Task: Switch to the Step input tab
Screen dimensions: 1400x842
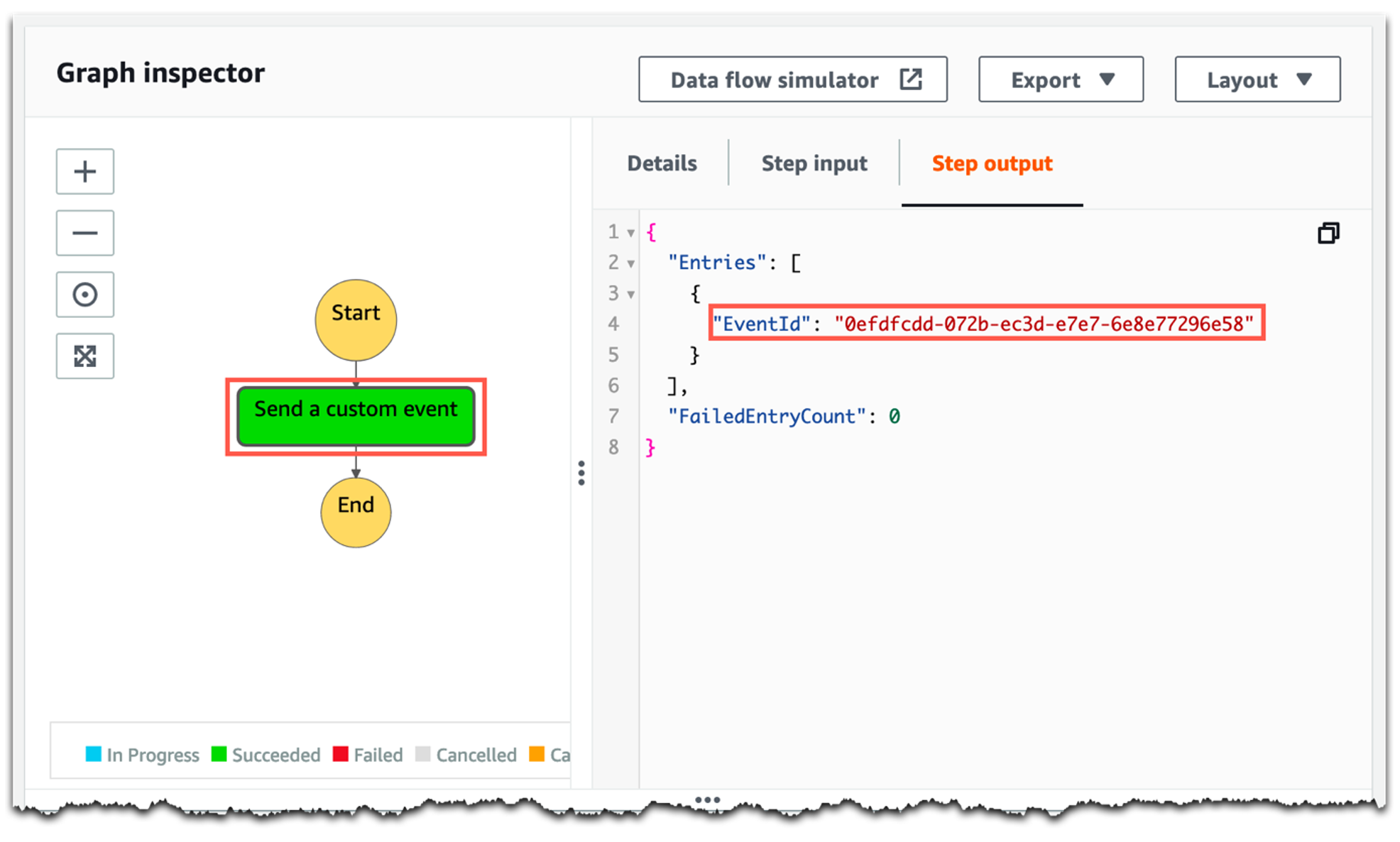Action: click(x=814, y=163)
